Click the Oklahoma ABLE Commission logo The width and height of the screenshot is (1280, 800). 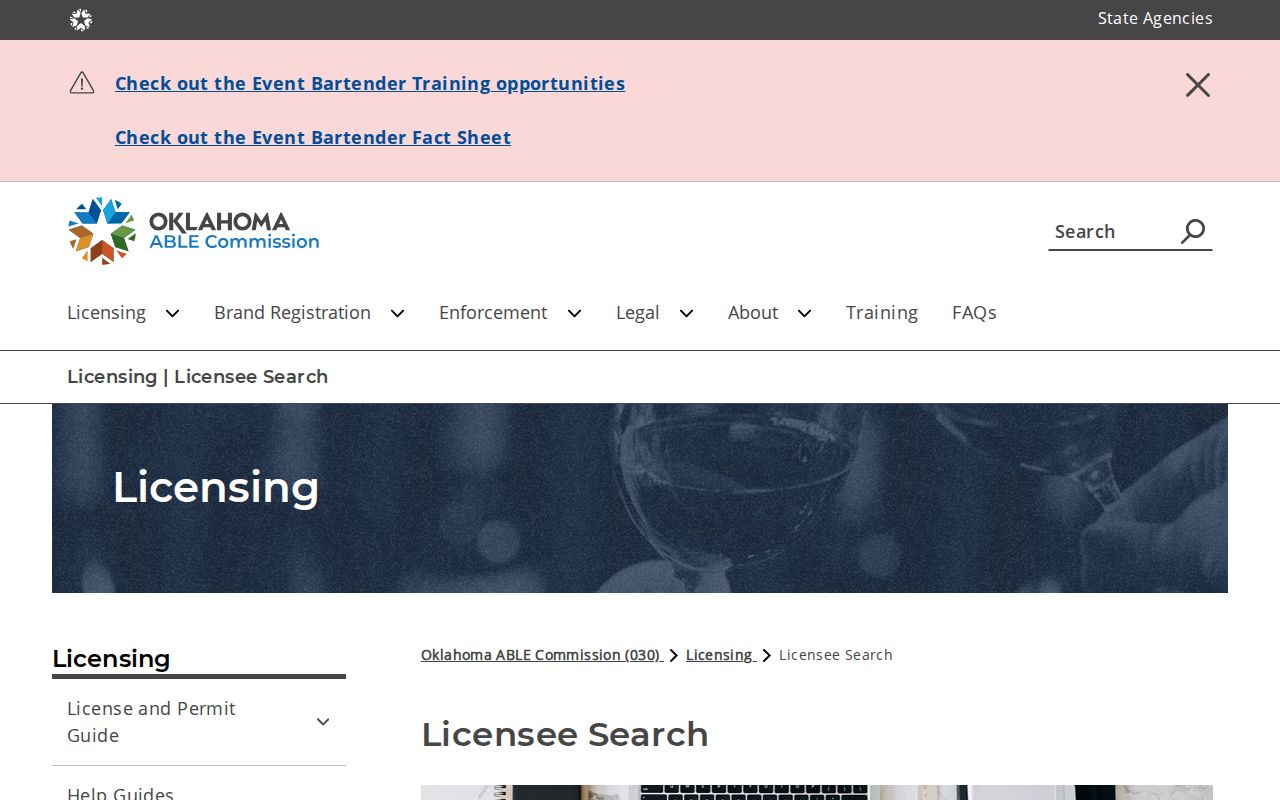[x=193, y=231]
